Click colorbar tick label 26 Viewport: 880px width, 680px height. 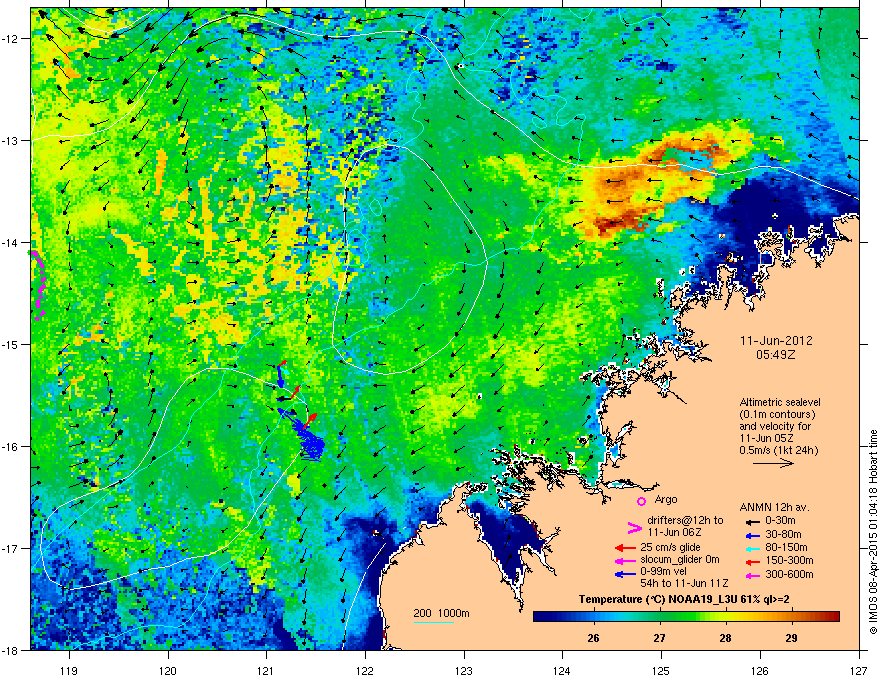click(593, 638)
